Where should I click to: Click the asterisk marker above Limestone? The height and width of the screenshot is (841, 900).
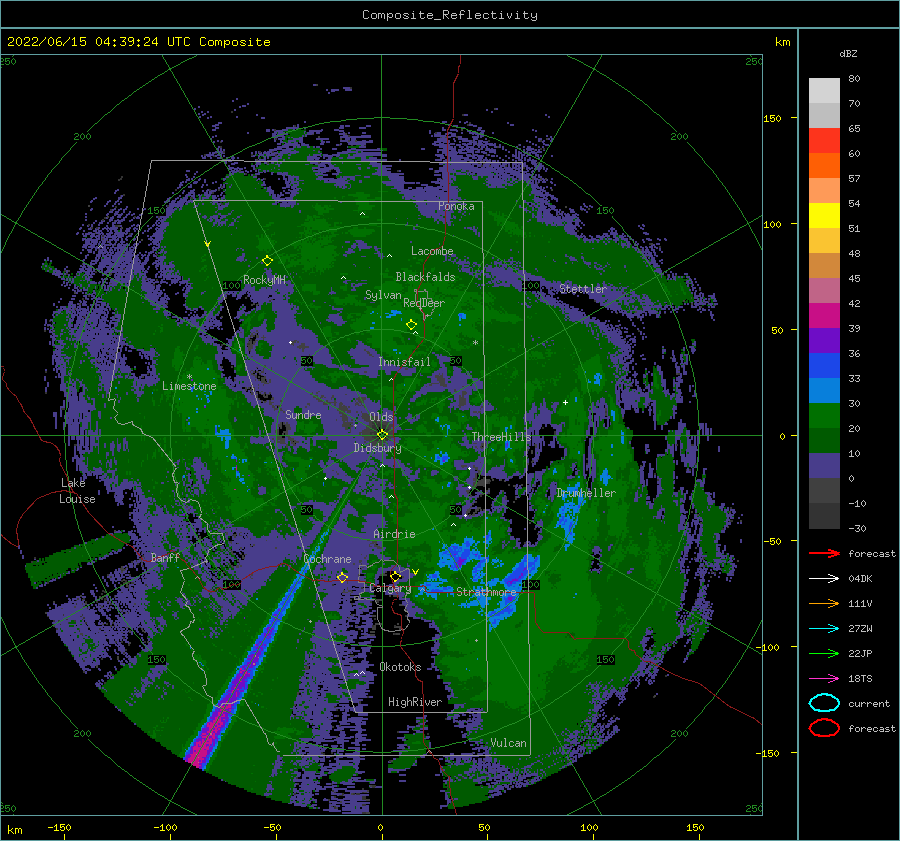coord(189,377)
